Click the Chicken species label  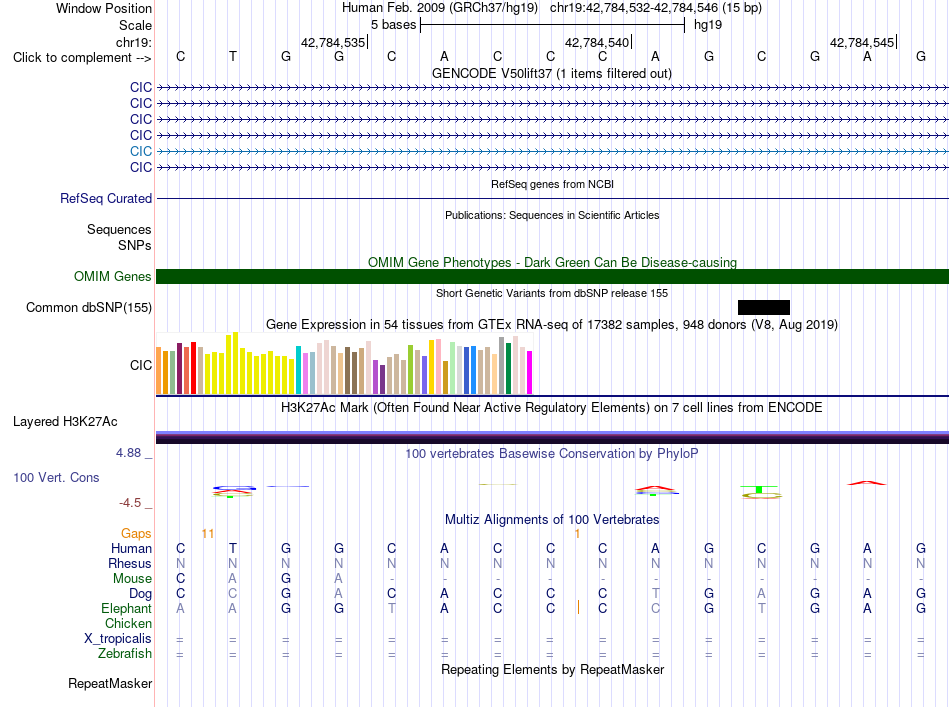(x=128, y=623)
